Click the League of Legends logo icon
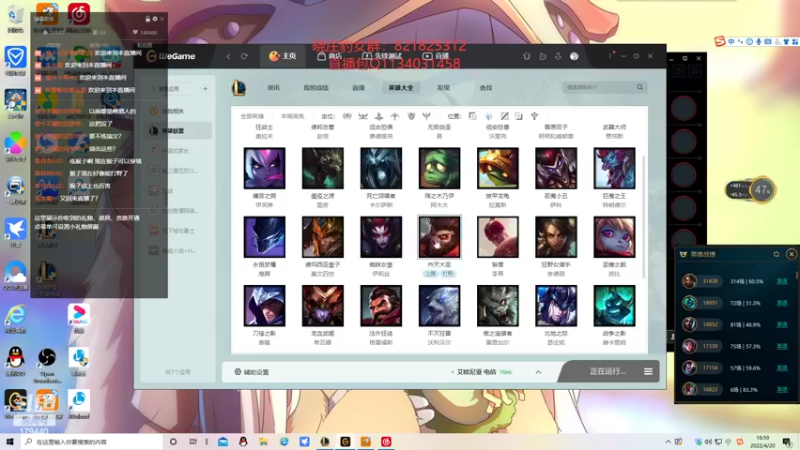 [x=239, y=88]
